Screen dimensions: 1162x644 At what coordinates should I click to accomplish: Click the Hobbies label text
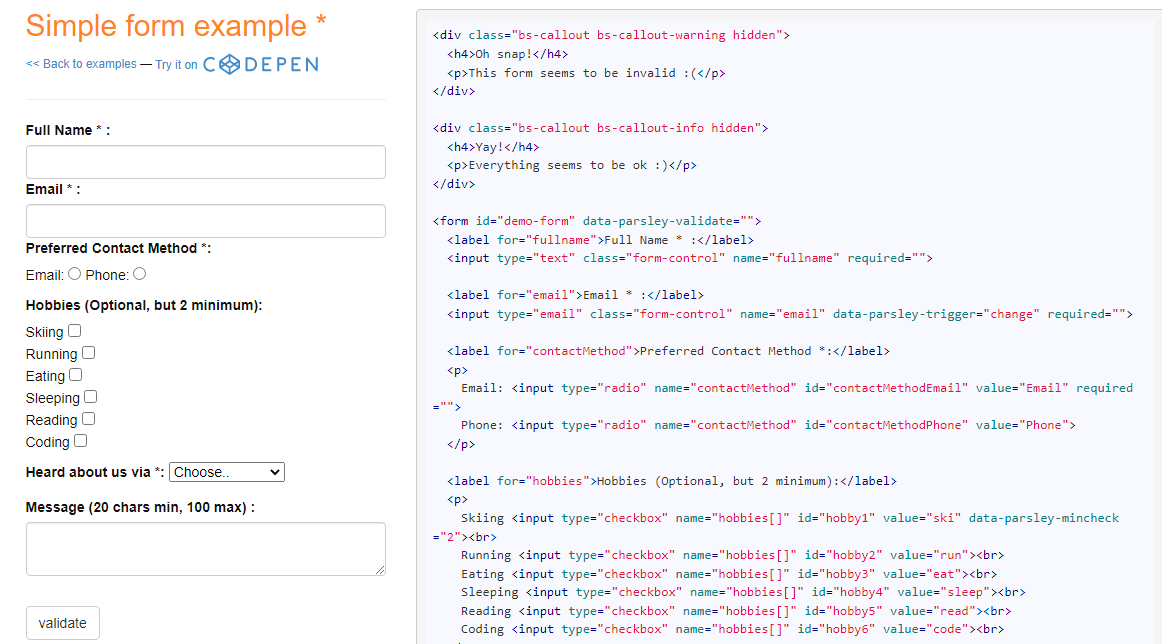(x=144, y=305)
